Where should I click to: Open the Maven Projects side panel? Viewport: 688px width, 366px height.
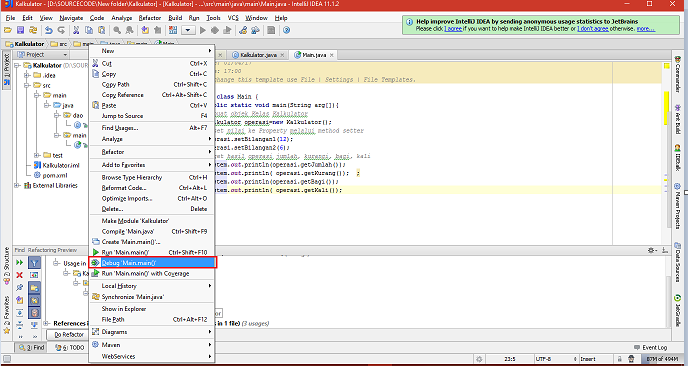(677, 206)
